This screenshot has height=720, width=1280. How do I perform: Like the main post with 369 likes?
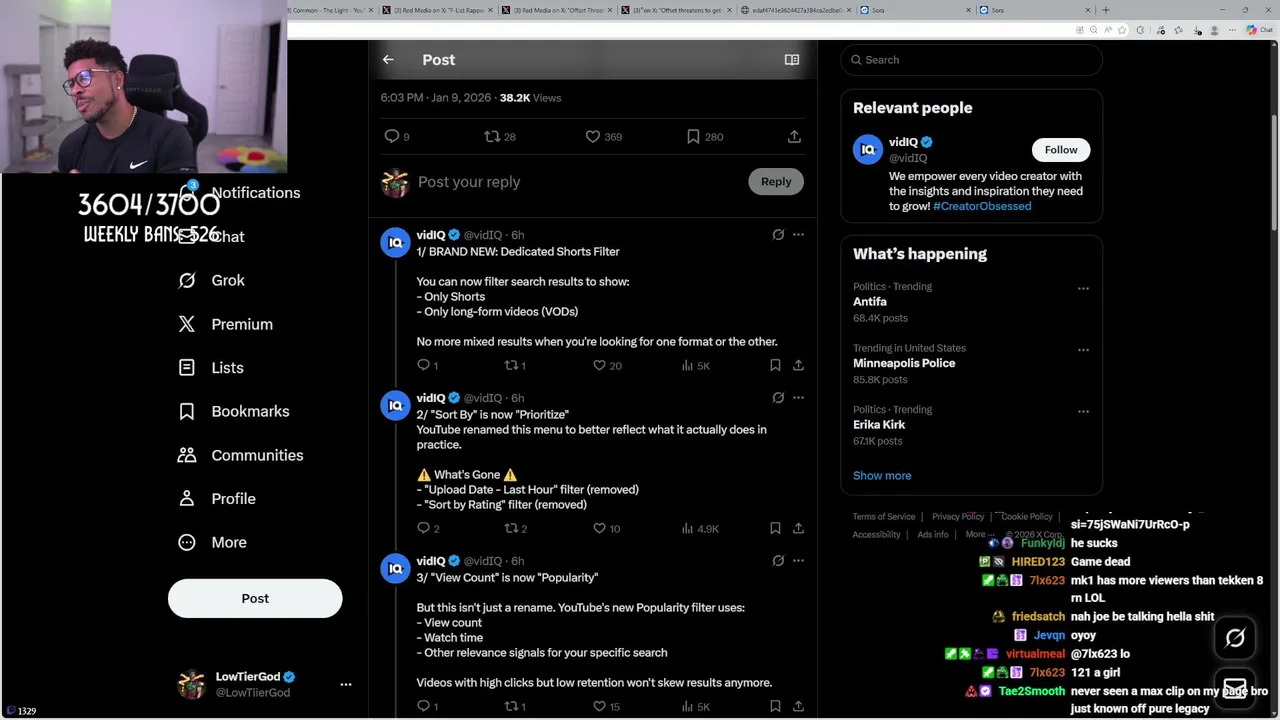(x=593, y=136)
